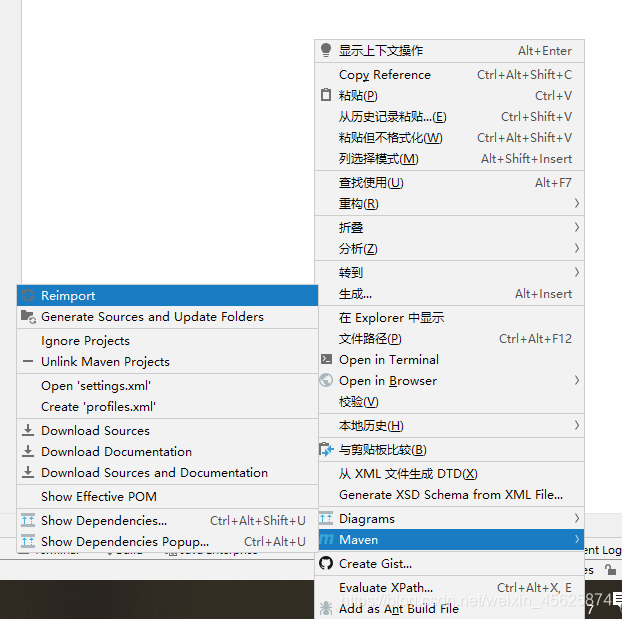The width and height of the screenshot is (622, 619).
Task: Click the Generate Sources folder icon
Action: (x=28, y=317)
